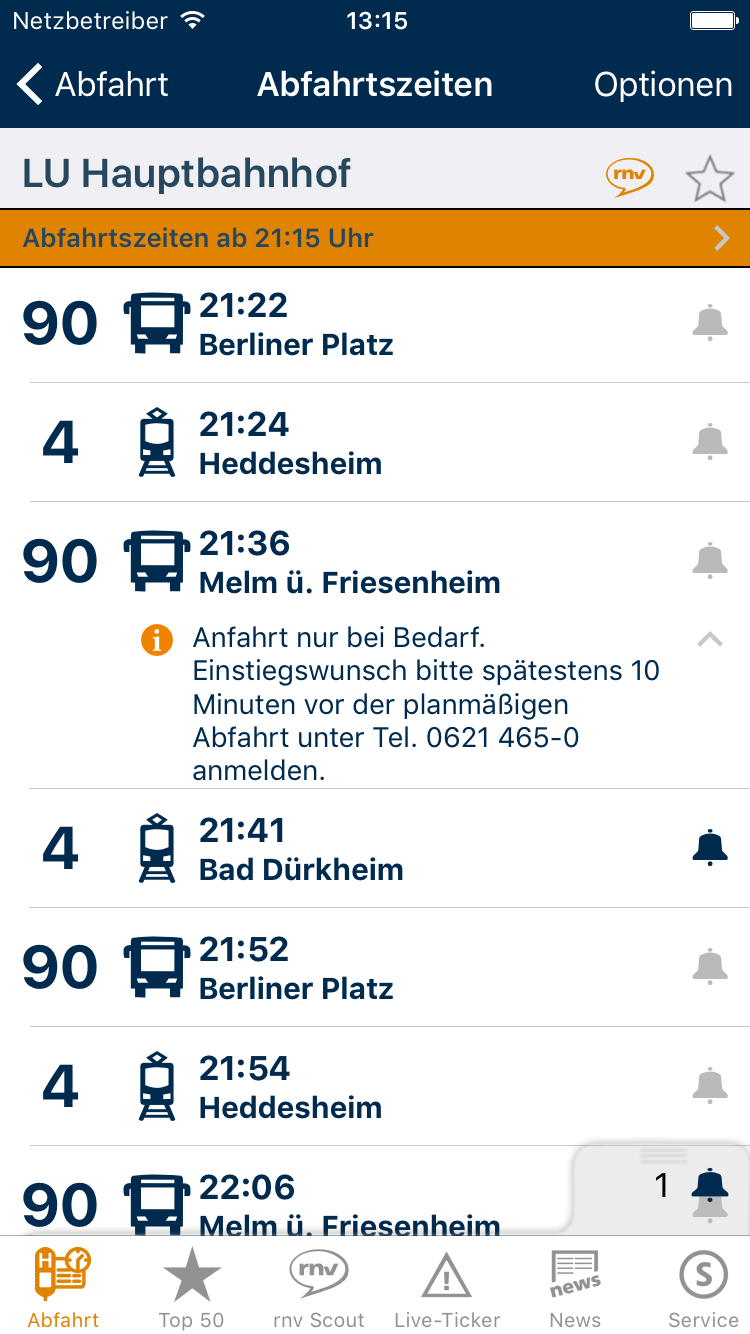Tap bus icon for 21:22 Berliner Platz
The height and width of the screenshot is (1334, 750).
pos(156,323)
